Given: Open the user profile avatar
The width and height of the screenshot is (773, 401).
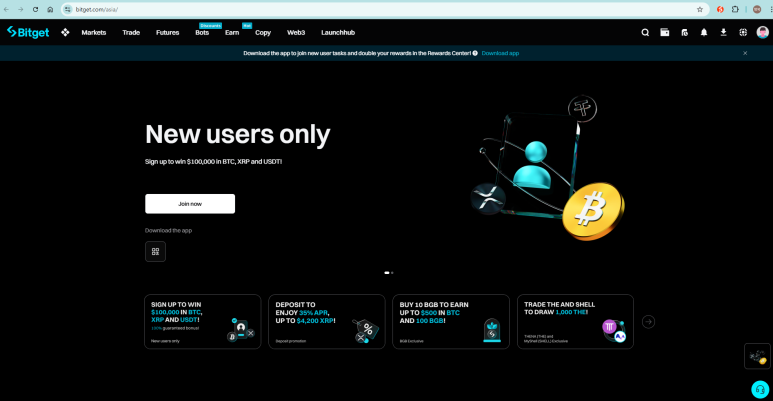Looking at the screenshot, I should 762,33.
